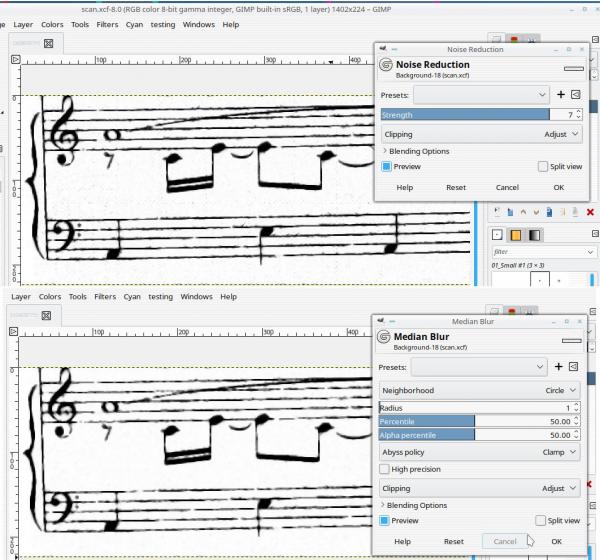Image resolution: width=600 pixels, height=560 pixels.
Task: Open Windows menu in the Median Blur window
Action: 196,297
